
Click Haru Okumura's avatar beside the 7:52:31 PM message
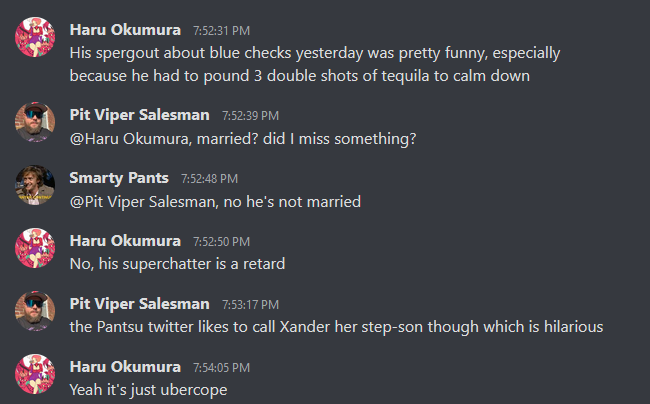coord(35,37)
